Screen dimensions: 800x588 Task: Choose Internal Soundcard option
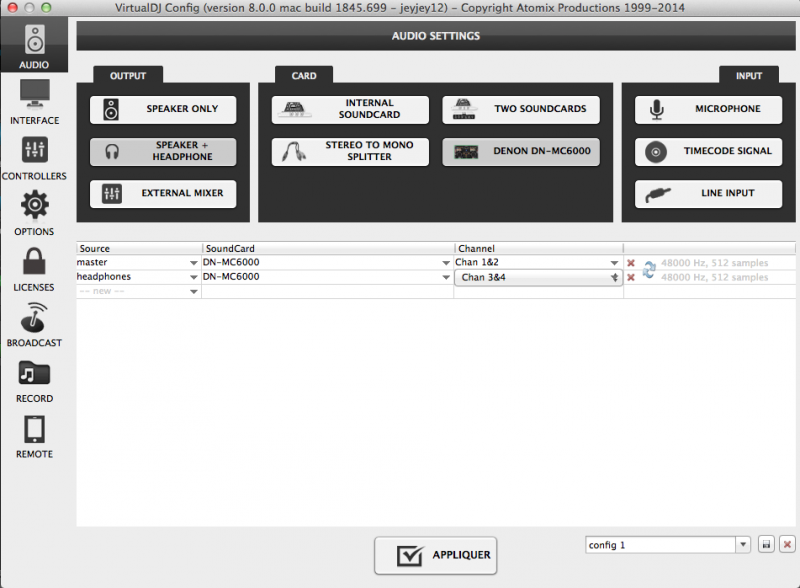tap(350, 109)
